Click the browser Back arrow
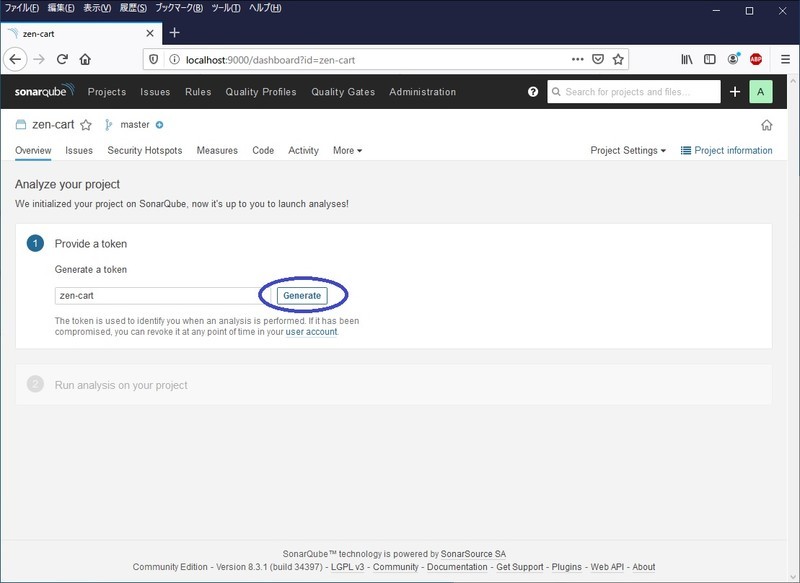 point(15,60)
